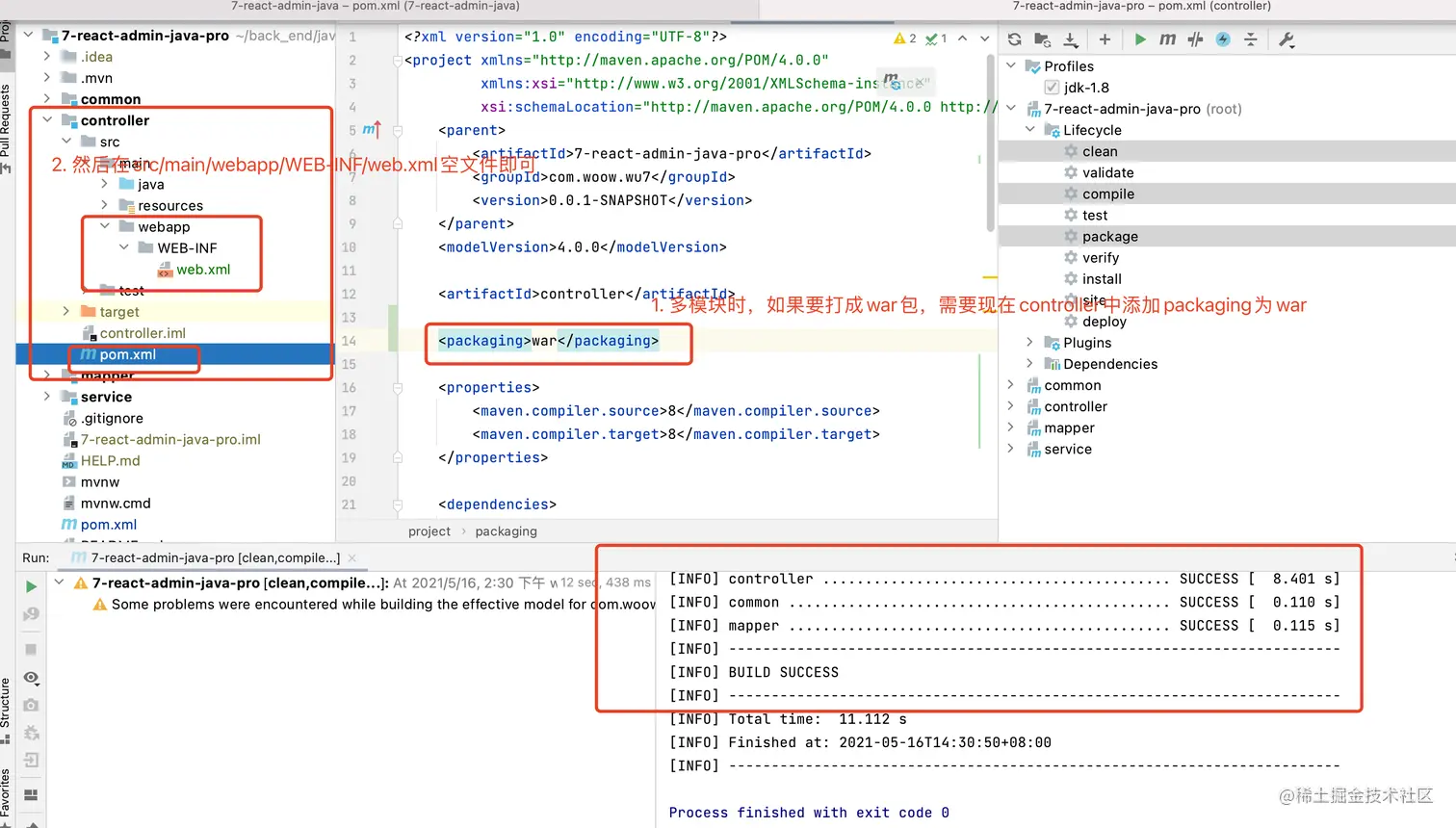
Task: Click Reload All Maven Projects icon
Action: tap(1014, 39)
